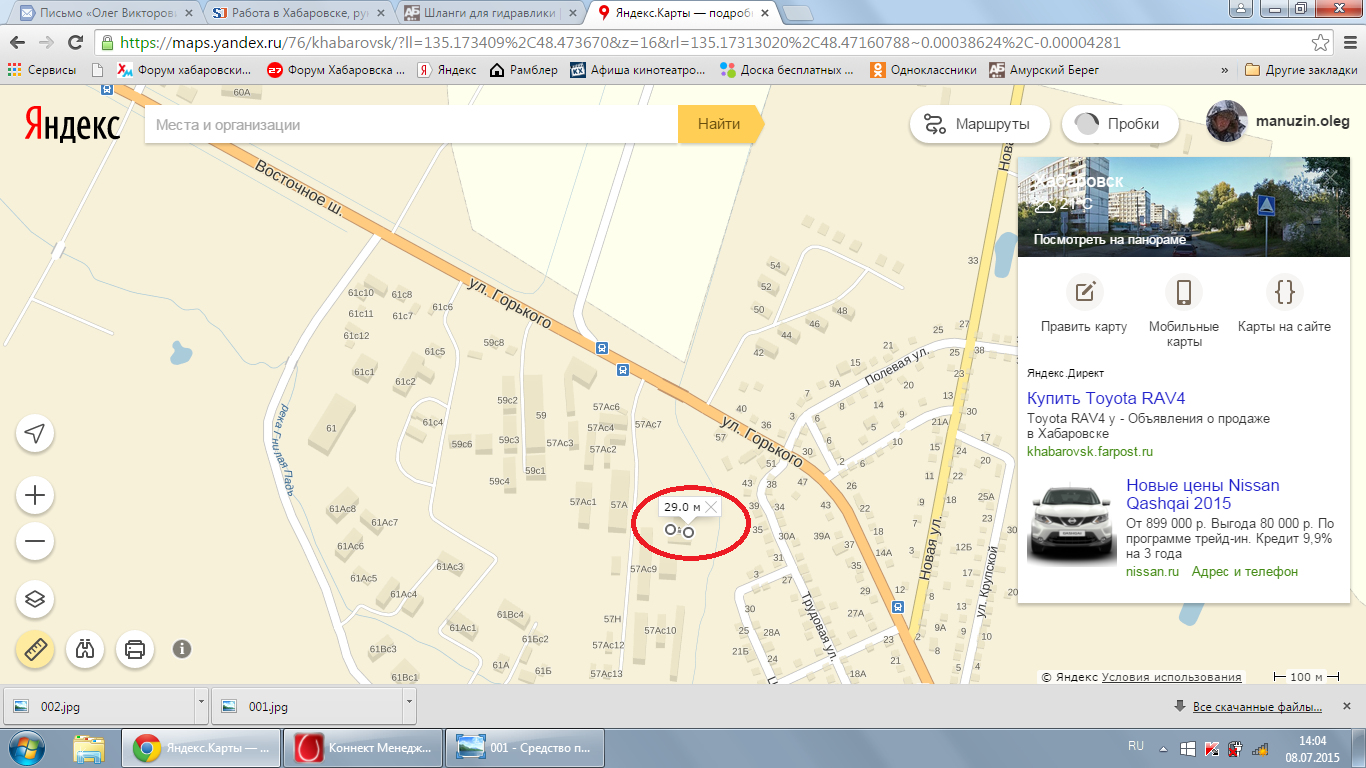1366x768 pixels.
Task: Toggle panorama binoculars mode
Action: click(85, 649)
